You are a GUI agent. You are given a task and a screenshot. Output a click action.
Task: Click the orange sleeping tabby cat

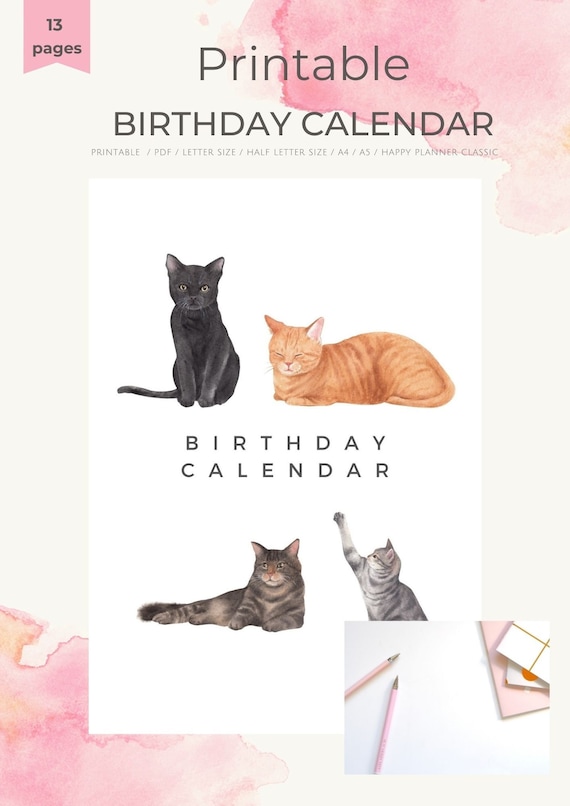(359, 361)
